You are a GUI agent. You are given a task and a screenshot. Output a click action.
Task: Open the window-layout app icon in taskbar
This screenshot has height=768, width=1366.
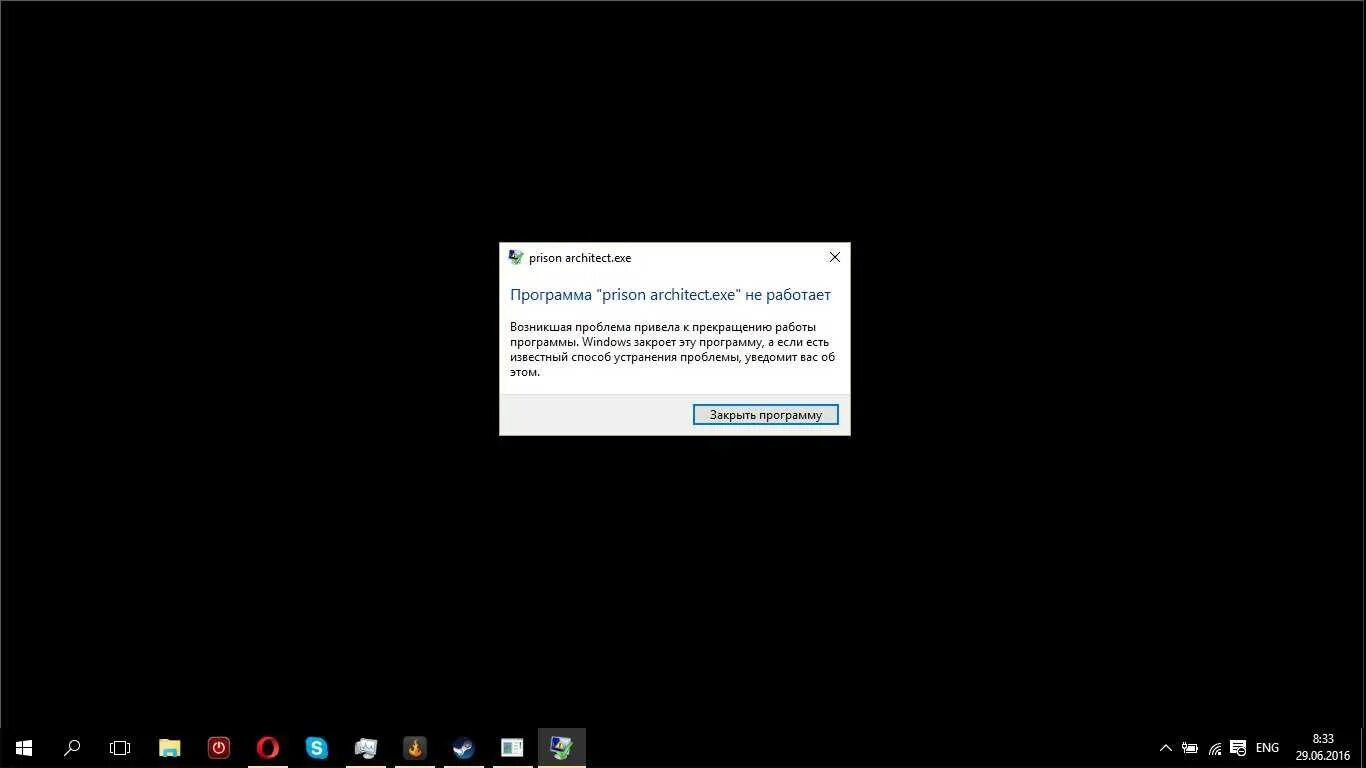pos(512,748)
